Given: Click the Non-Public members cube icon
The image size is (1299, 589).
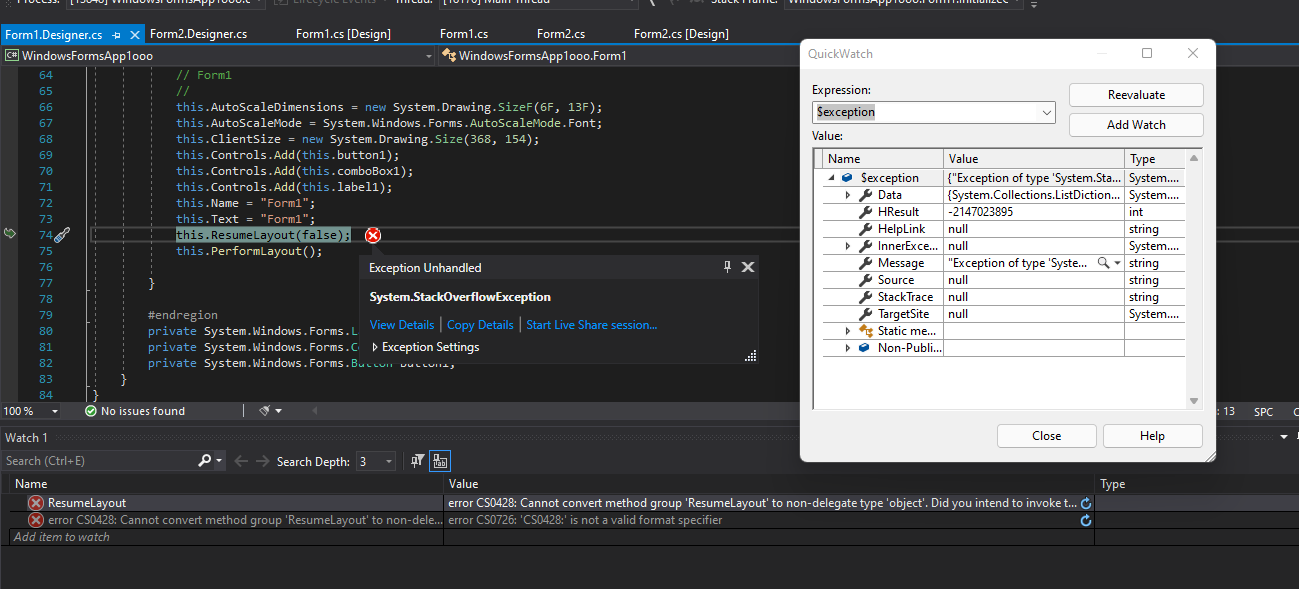Looking at the screenshot, I should [866, 348].
